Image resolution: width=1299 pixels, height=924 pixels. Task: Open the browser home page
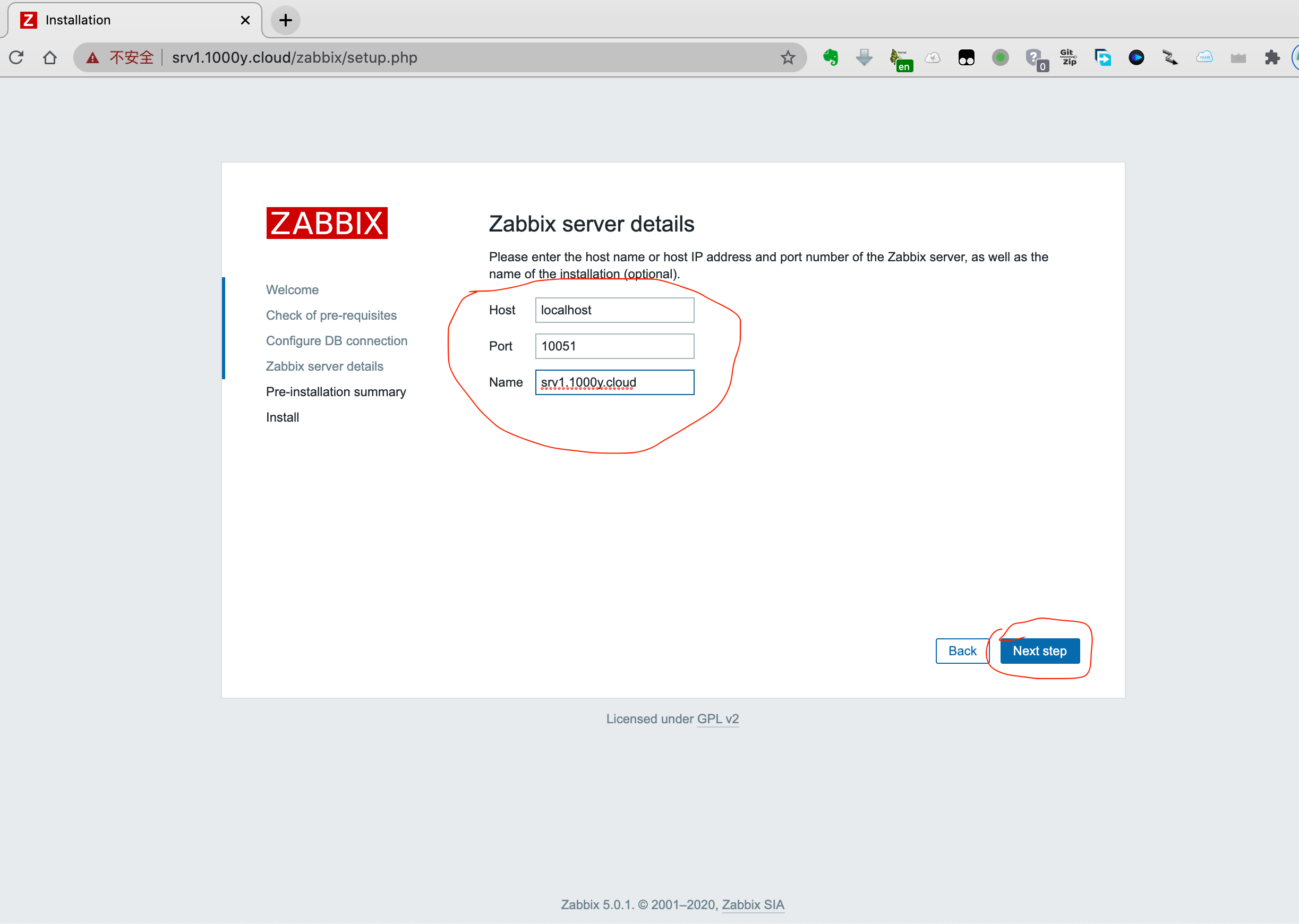tap(49, 57)
